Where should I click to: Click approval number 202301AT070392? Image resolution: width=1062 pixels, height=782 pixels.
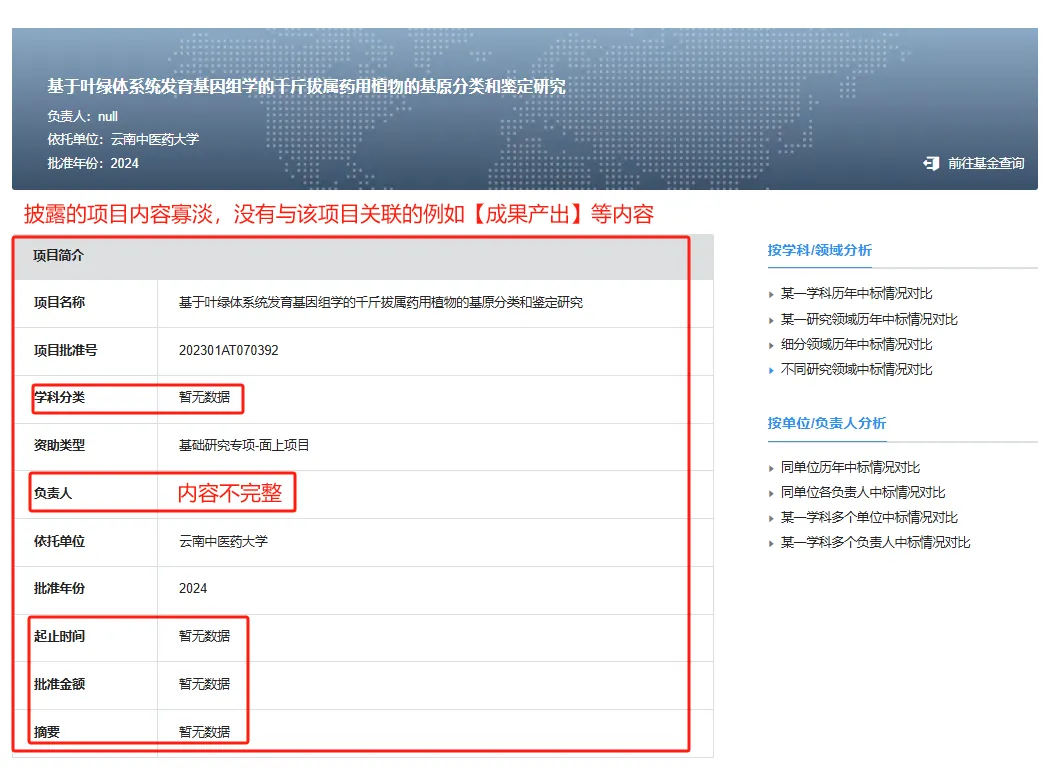228,350
